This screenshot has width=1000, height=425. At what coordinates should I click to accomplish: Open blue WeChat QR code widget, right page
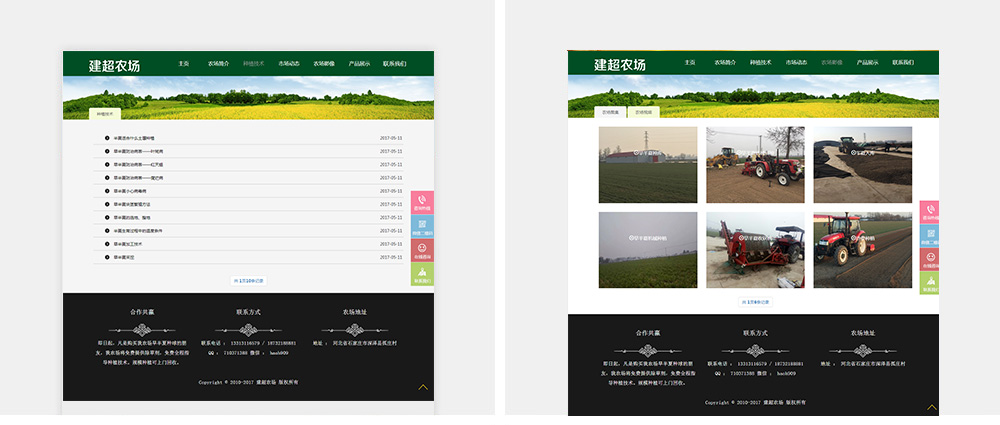[x=930, y=237]
